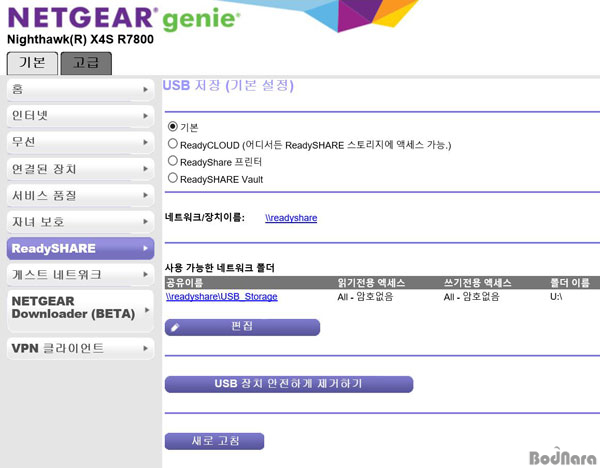Click USB 장치 안전하게 제거하기 button
Viewport: 600px width, 468px height.
tap(289, 384)
